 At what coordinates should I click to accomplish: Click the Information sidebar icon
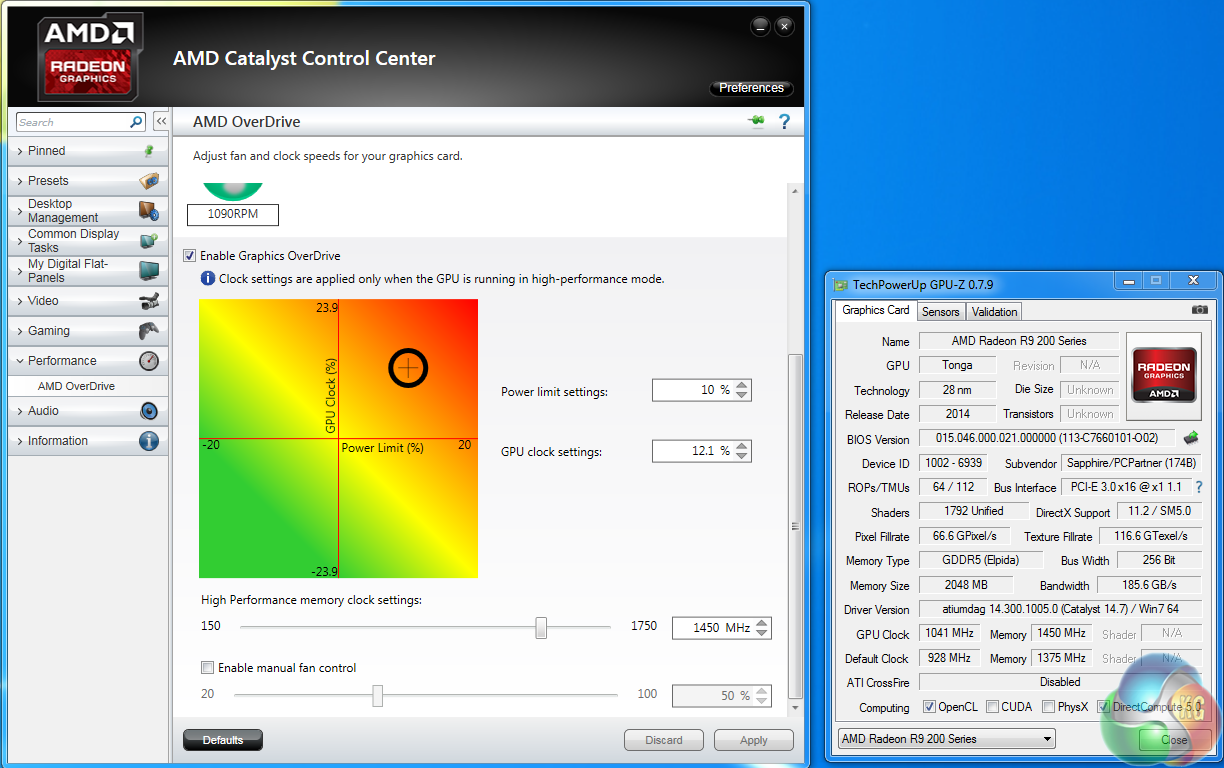click(x=149, y=441)
